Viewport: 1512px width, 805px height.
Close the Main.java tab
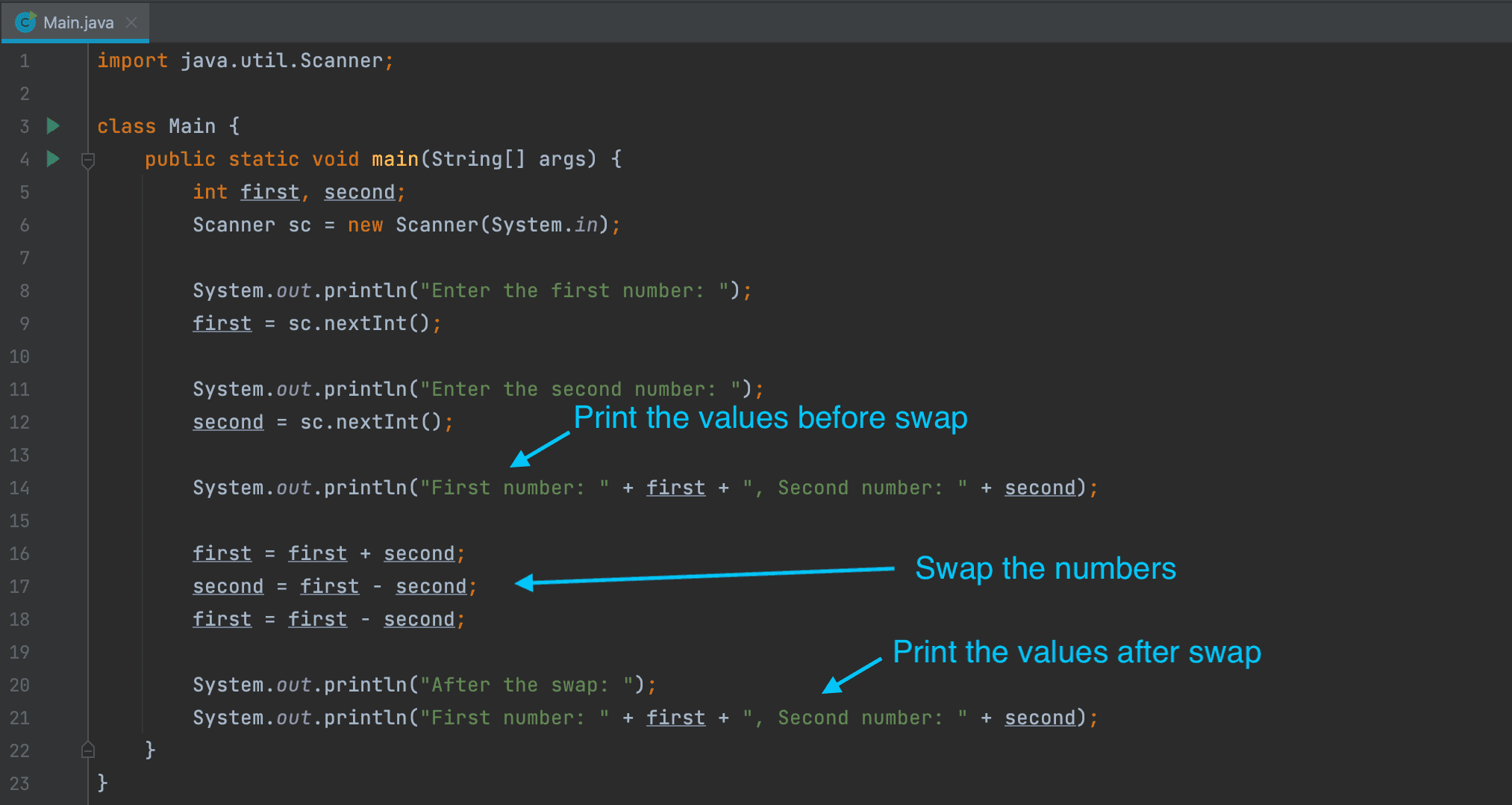click(131, 22)
